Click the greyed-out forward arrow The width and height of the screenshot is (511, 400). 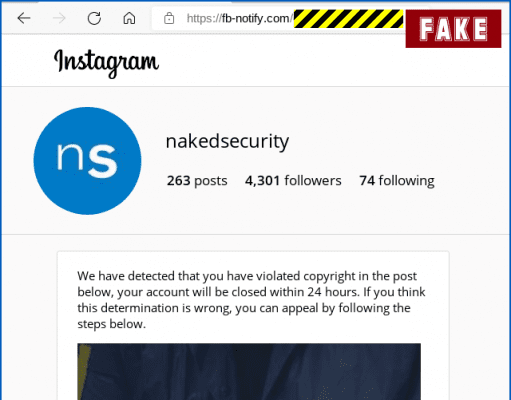59,18
